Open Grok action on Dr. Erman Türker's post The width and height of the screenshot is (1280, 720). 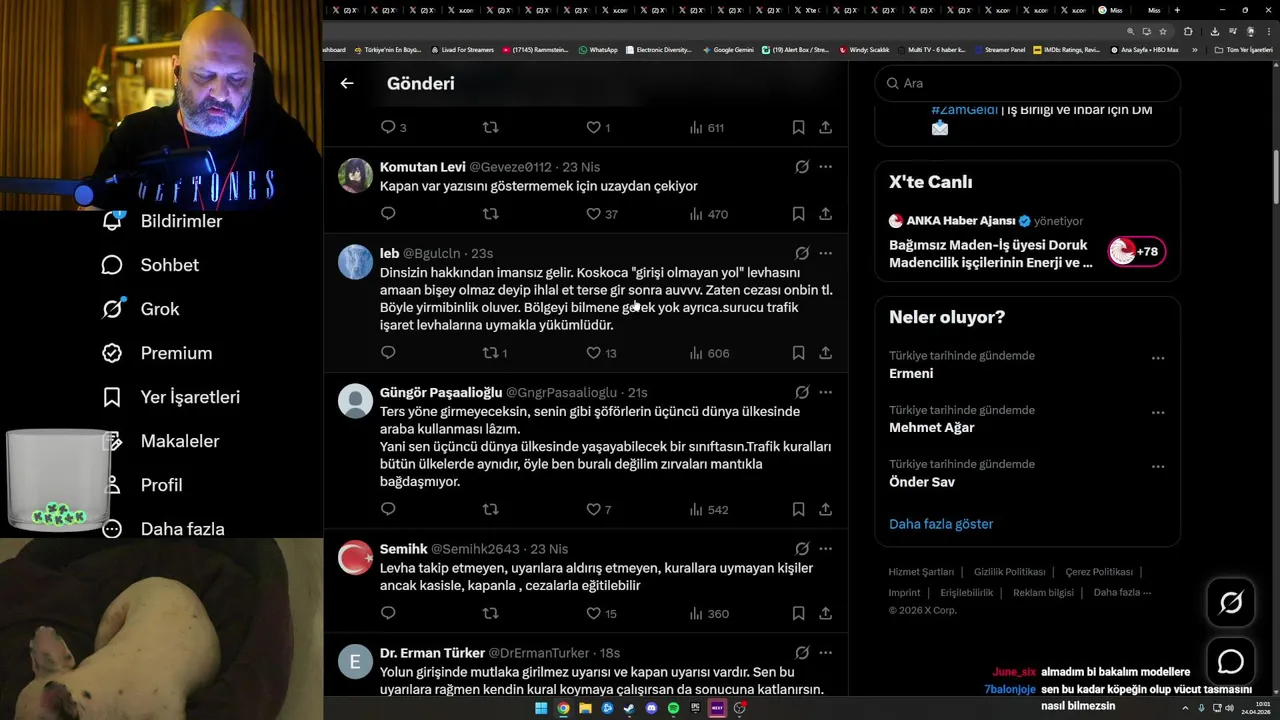(x=802, y=652)
